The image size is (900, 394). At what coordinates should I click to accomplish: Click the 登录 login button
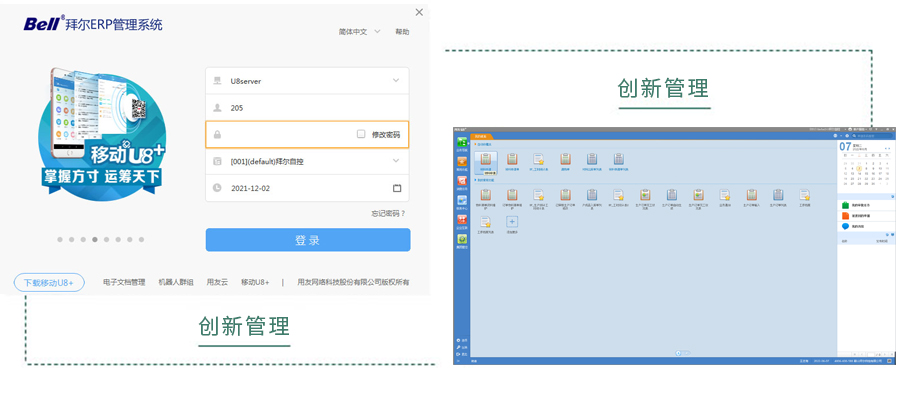tap(308, 240)
